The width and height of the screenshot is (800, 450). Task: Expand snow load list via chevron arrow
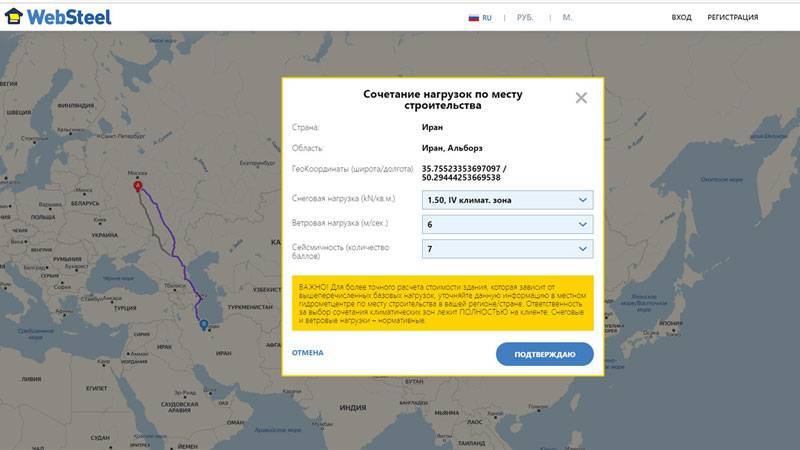[583, 200]
